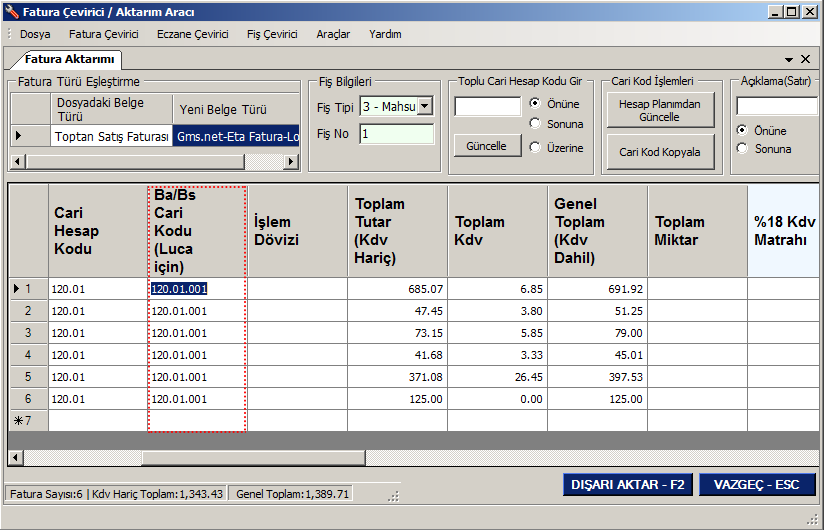Screen dimensions: 824x530
Task: Click Genel Toplam status bar entry
Action: (x=292, y=494)
